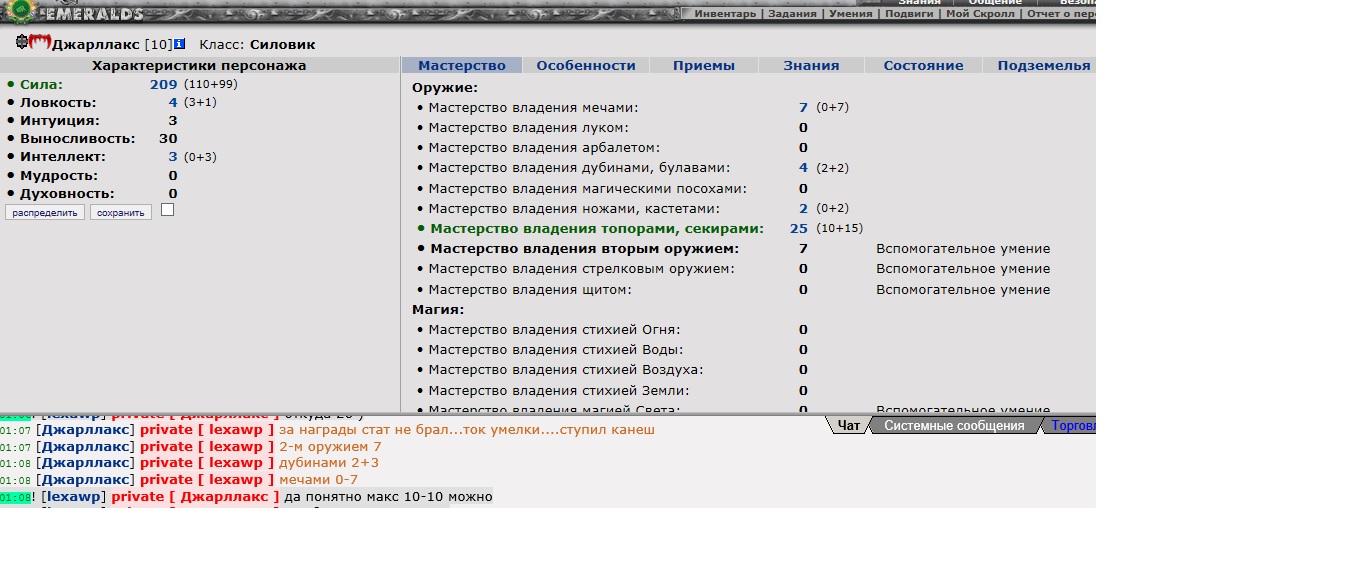Viewport: 1351px width, 579px height.
Task: Click the Характеристики персонажа heading
Action: point(199,65)
